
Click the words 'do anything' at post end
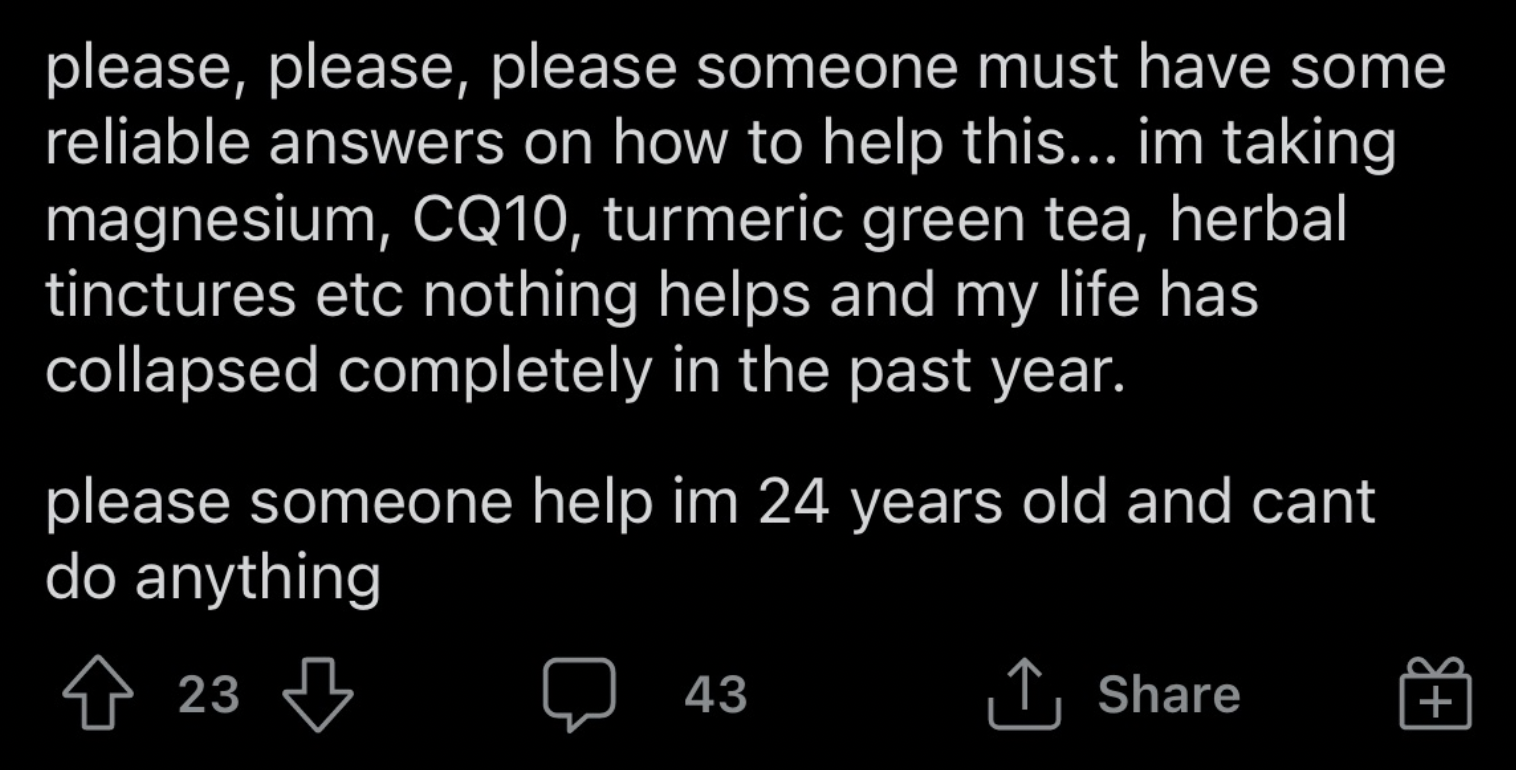point(213,579)
